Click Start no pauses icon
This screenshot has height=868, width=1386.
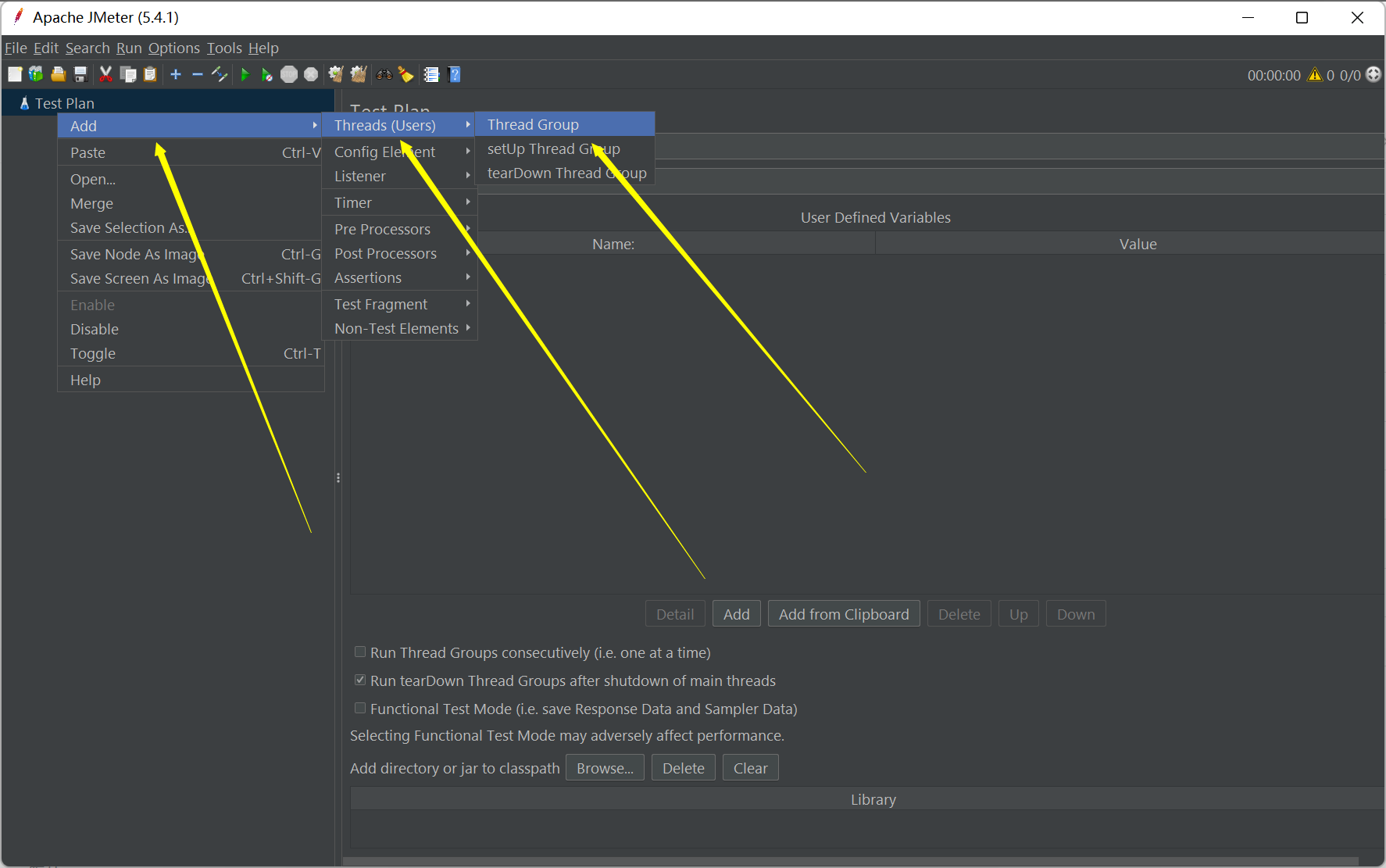pos(266,74)
